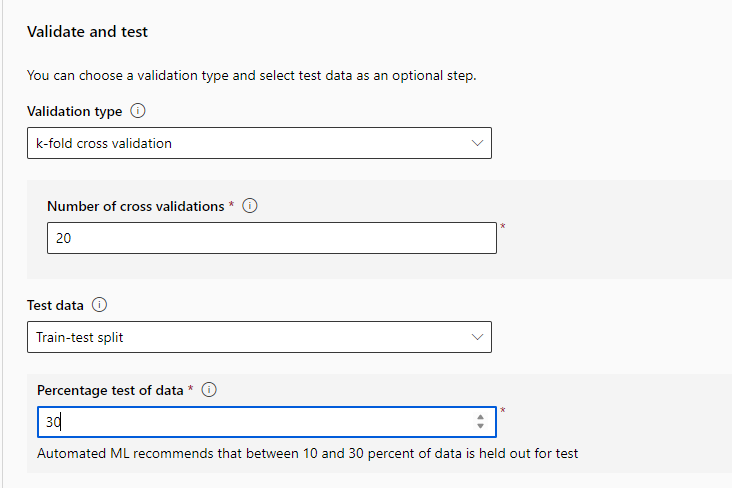Open the k-fold cross validation dropdown
This screenshot has height=488, width=732.
tap(258, 143)
